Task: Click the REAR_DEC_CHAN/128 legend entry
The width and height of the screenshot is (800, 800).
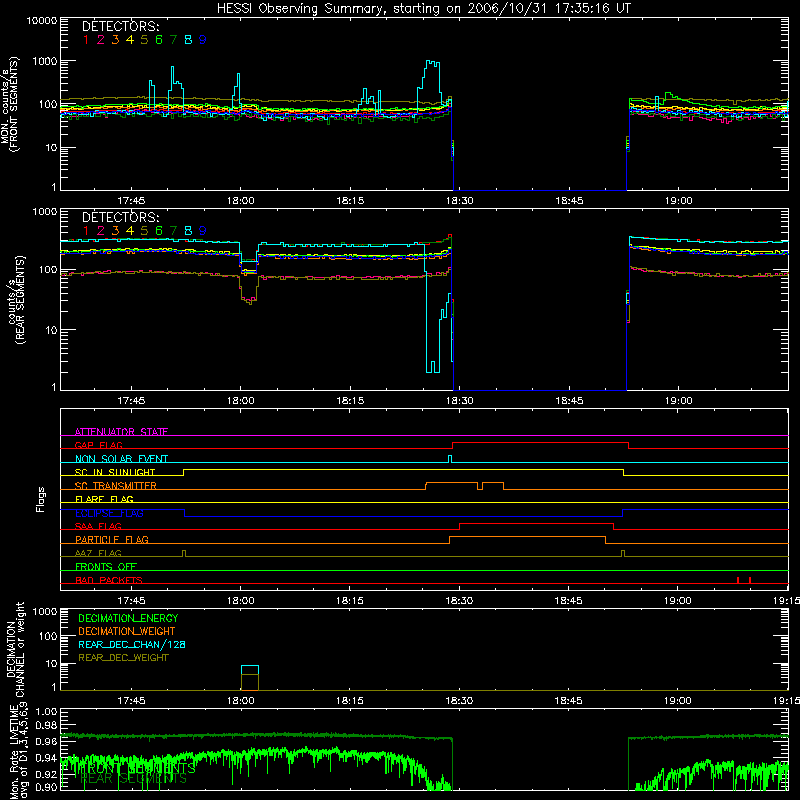Action: tap(132, 644)
